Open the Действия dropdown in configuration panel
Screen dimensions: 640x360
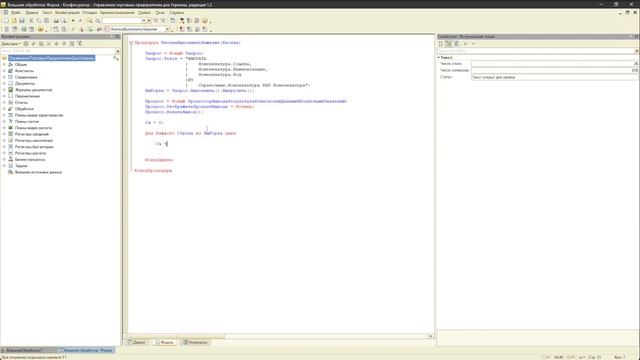tap(11, 43)
